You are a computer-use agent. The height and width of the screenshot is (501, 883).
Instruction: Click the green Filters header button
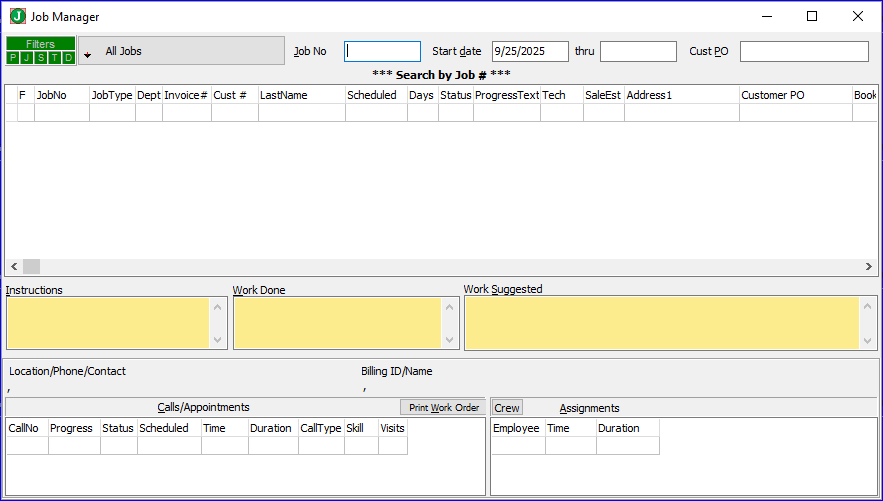41,44
